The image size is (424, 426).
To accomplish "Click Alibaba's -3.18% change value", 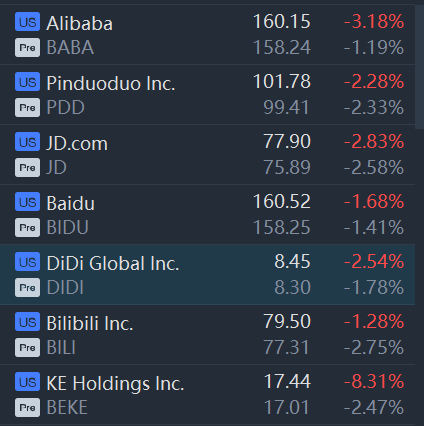I will click(x=374, y=22).
